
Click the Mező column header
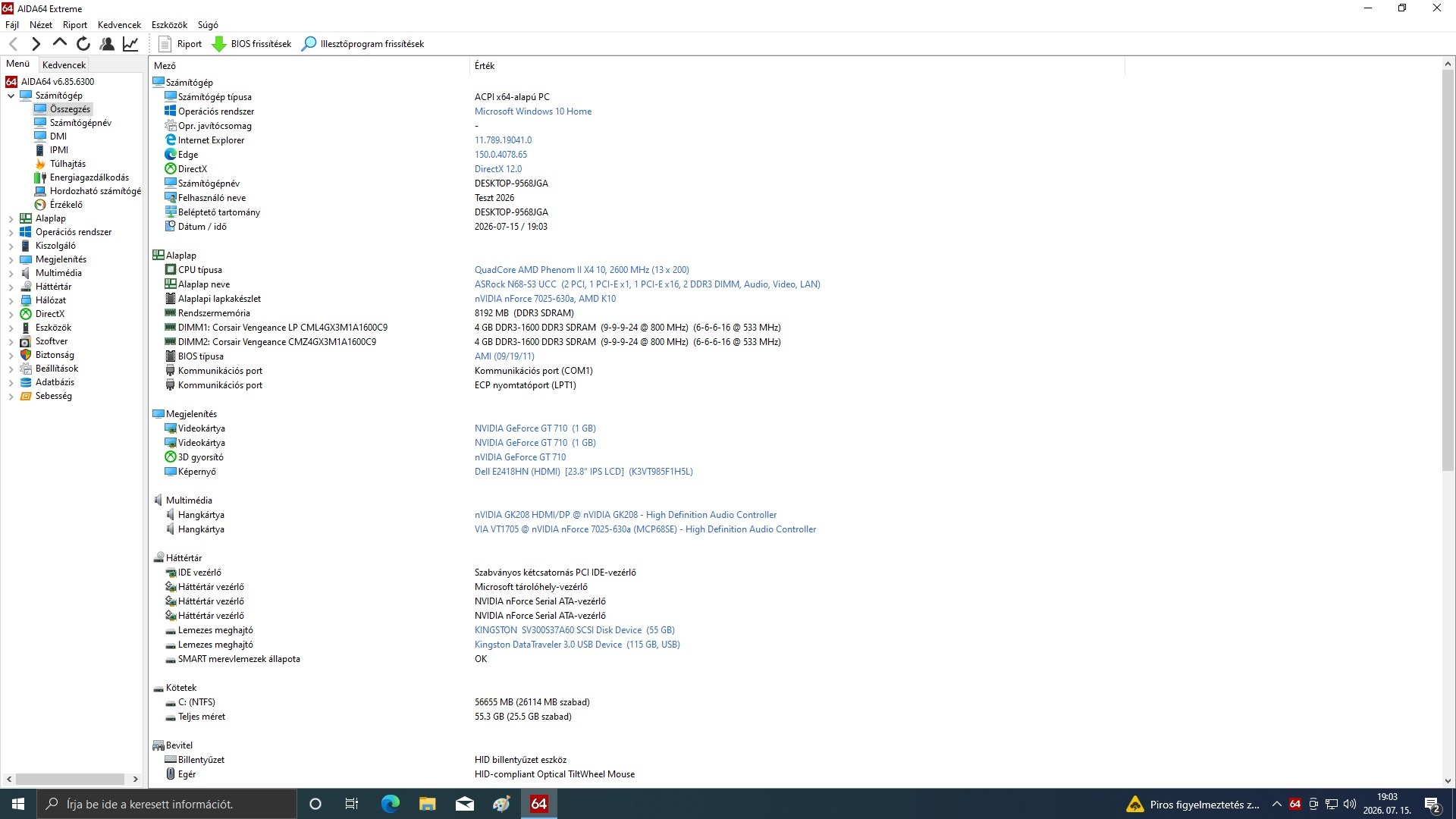[309, 66]
